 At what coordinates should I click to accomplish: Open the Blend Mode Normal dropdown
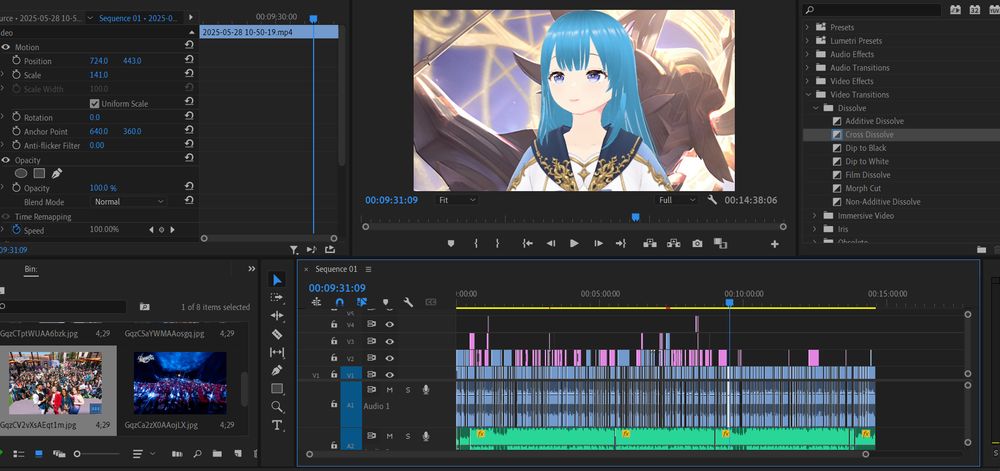pyautogui.click(x=129, y=201)
